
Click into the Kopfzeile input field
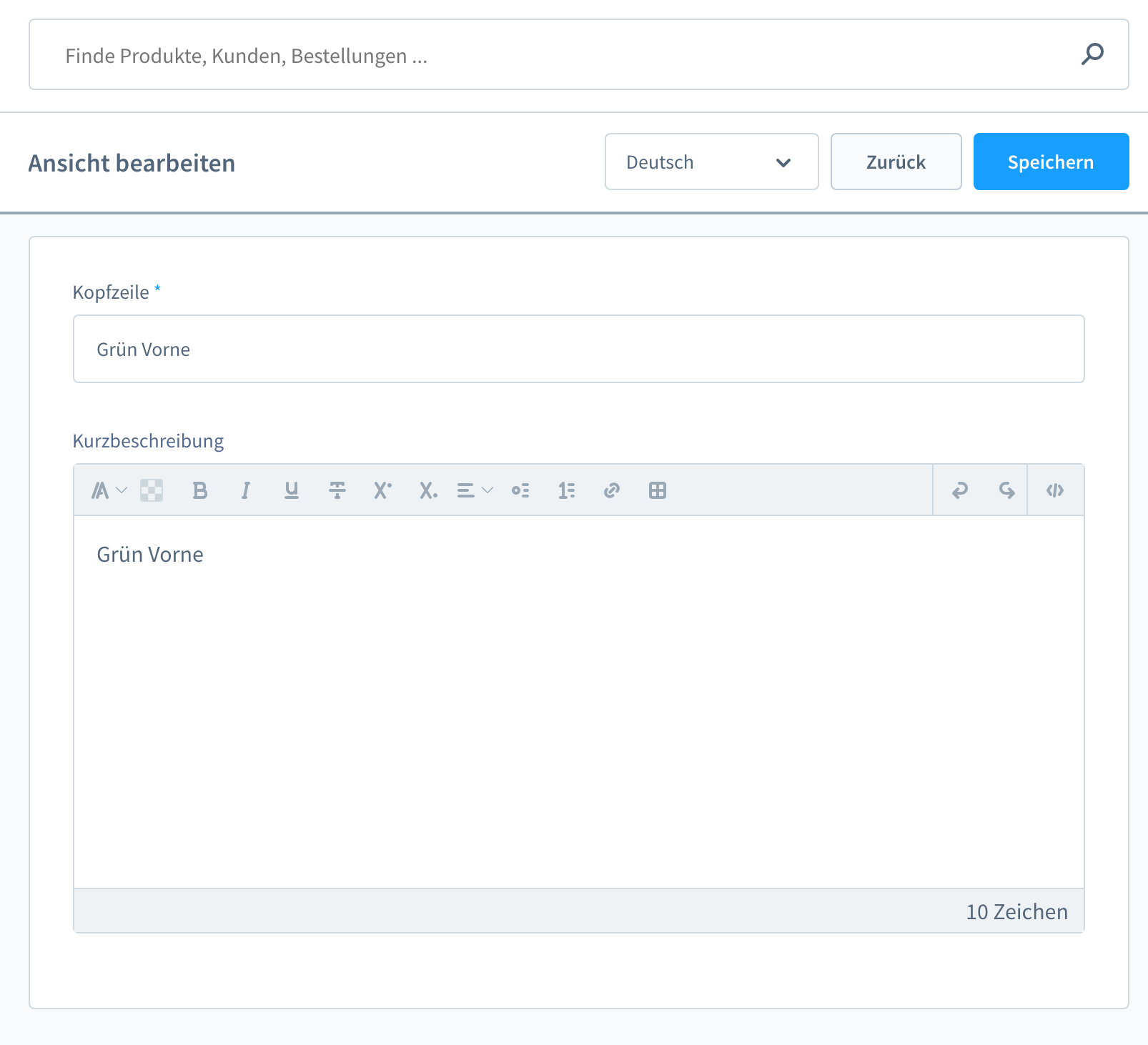579,349
